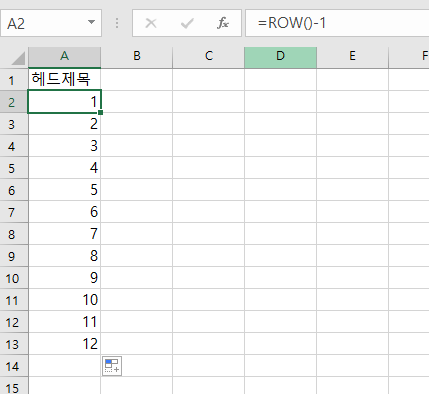The image size is (429, 394).
Task: Click the Select All corner triangle
Action: 17,58
